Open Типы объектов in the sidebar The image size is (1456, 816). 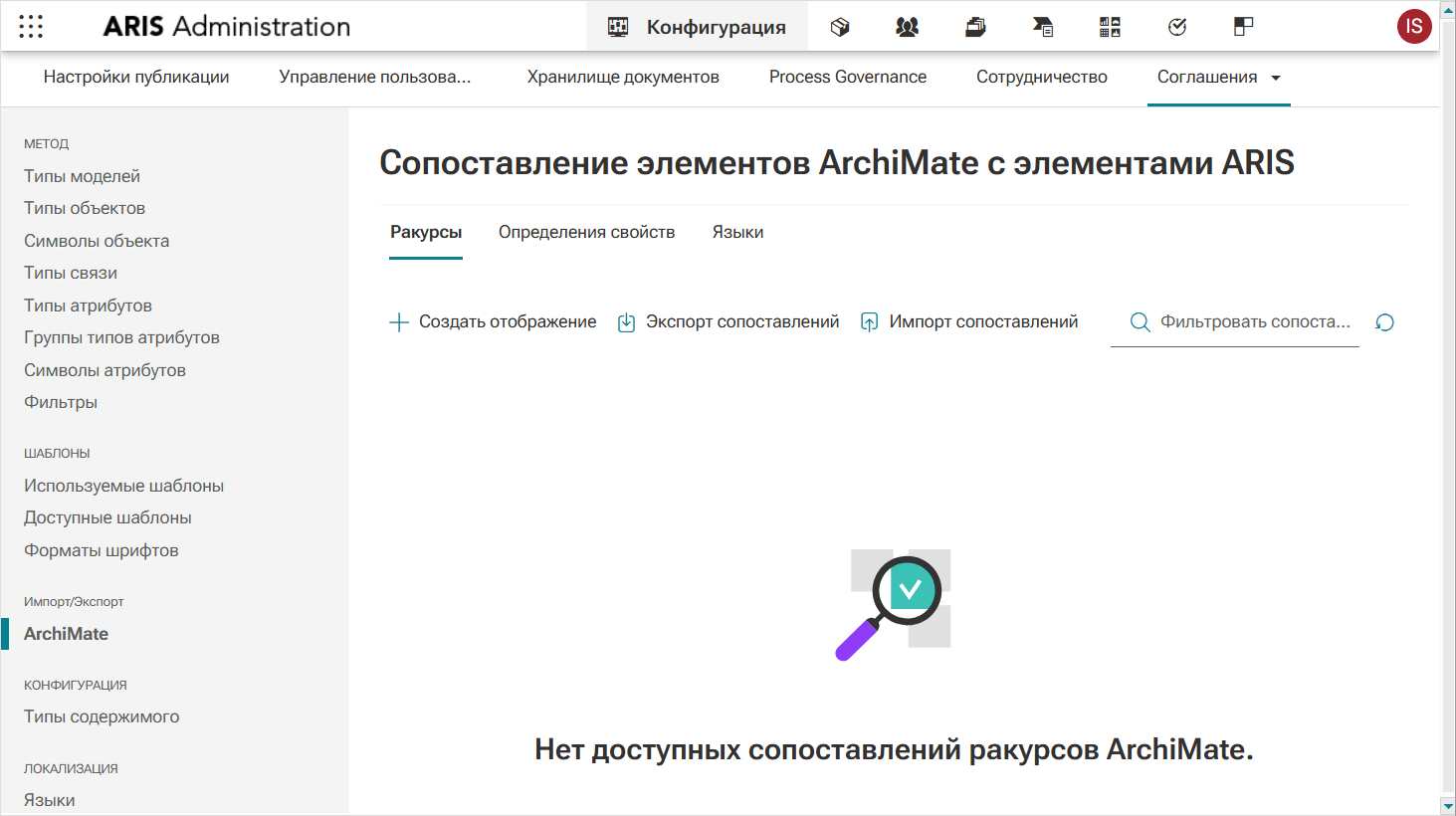click(85, 208)
